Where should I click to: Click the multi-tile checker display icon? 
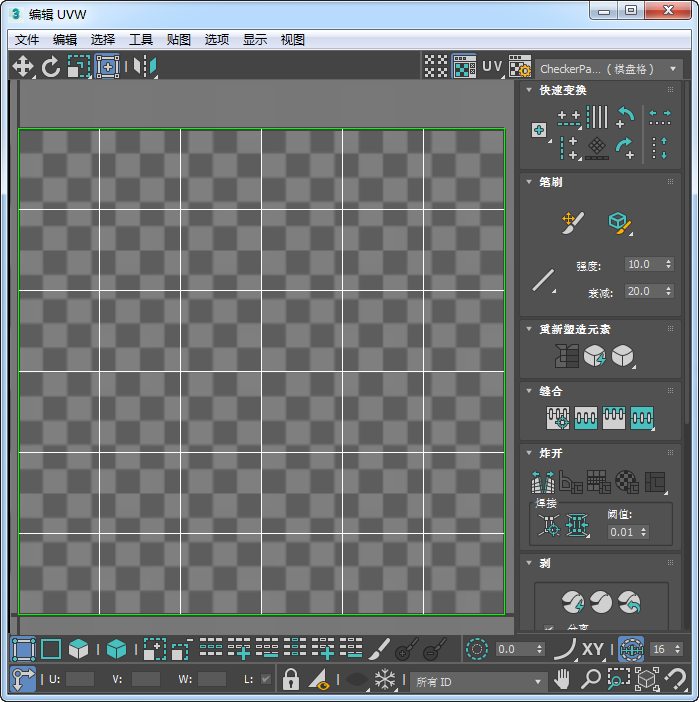click(x=436, y=67)
